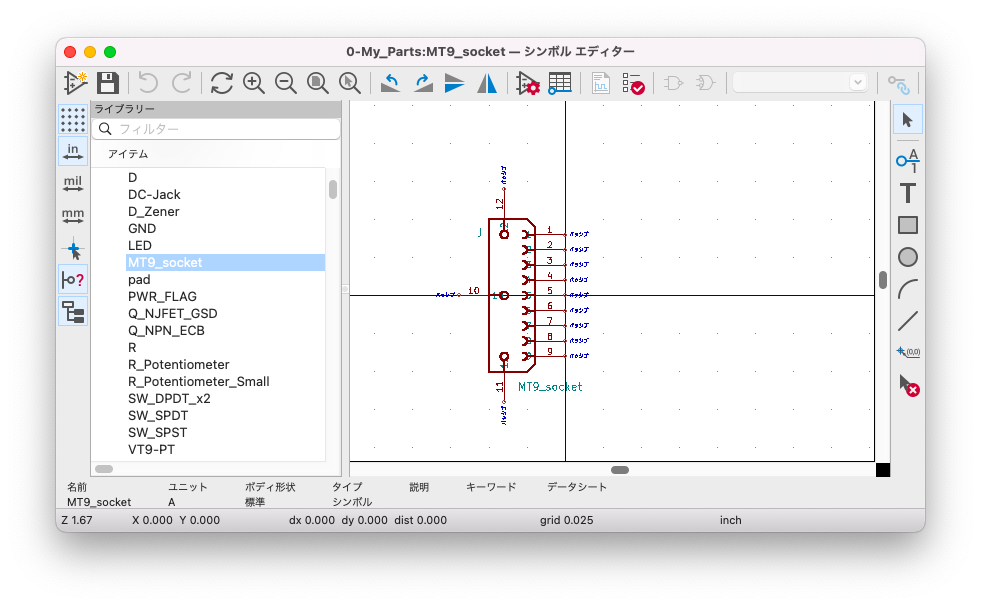
Task: Select MT9_socket in the library list
Action: point(225,263)
